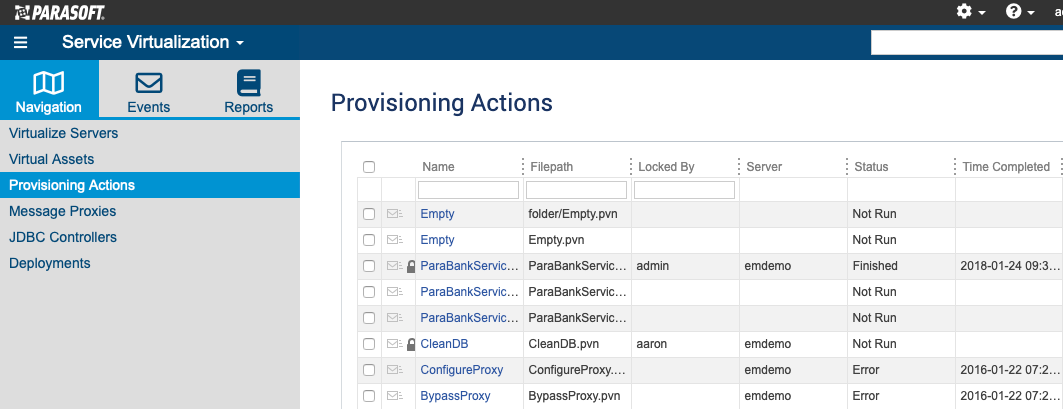
Task: Select the 'admin' locked-by cell
Action: pos(685,266)
